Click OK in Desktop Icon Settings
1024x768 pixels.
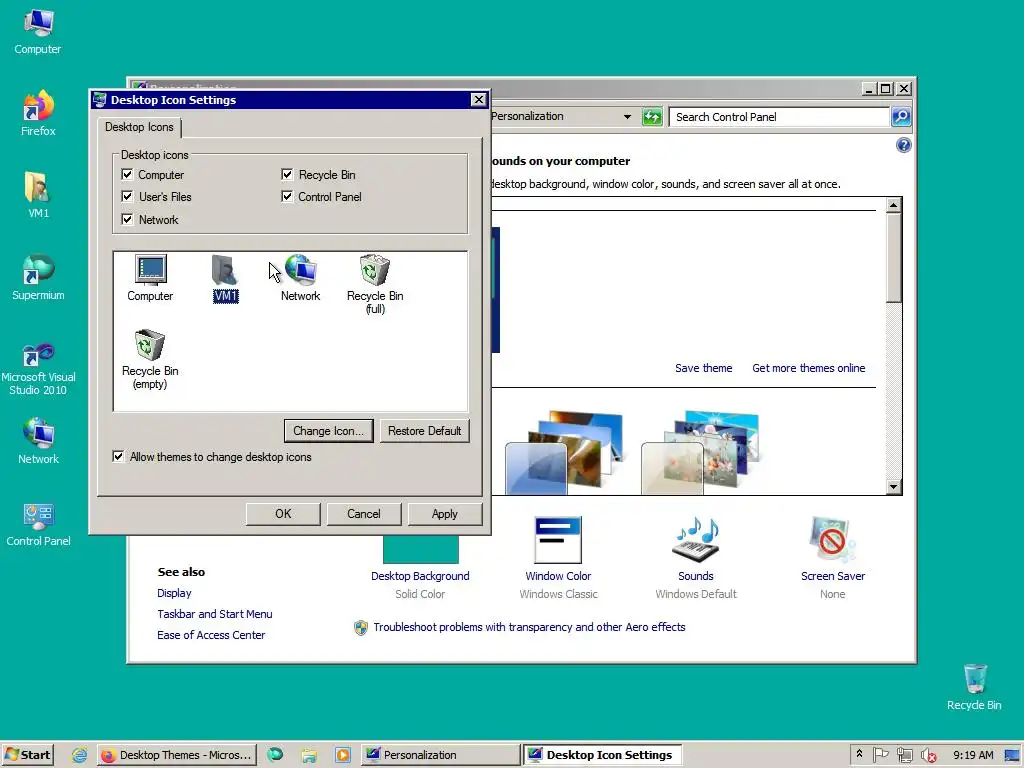point(283,514)
